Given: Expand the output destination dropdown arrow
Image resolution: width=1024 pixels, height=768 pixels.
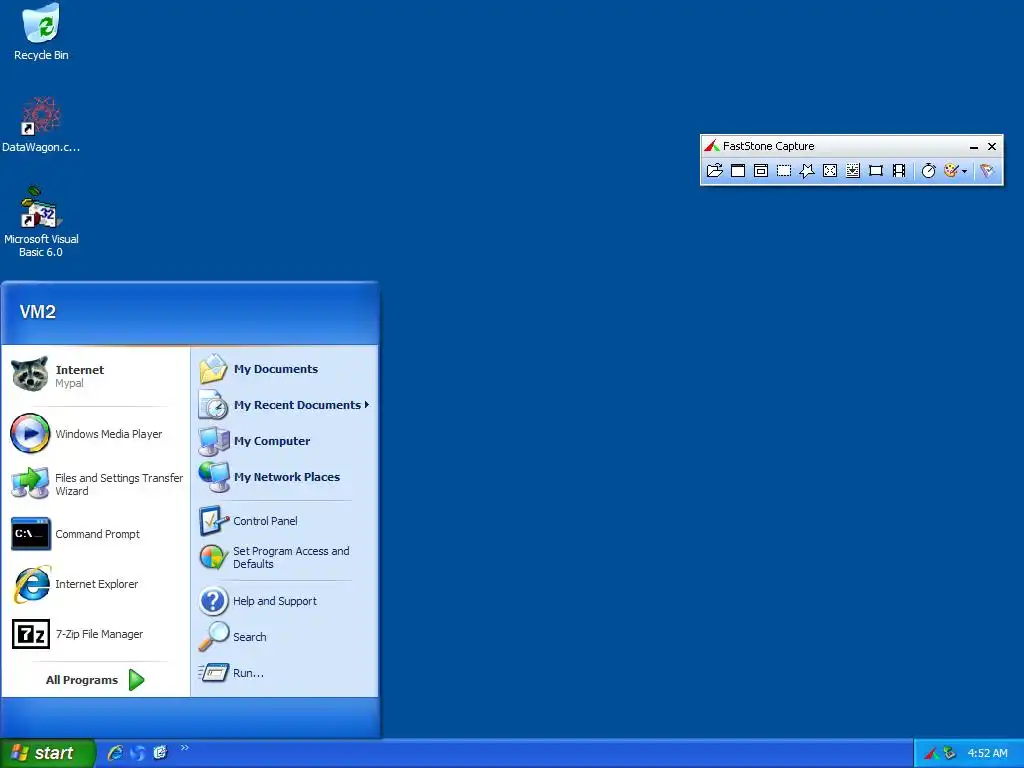Looking at the screenshot, I should 965,171.
